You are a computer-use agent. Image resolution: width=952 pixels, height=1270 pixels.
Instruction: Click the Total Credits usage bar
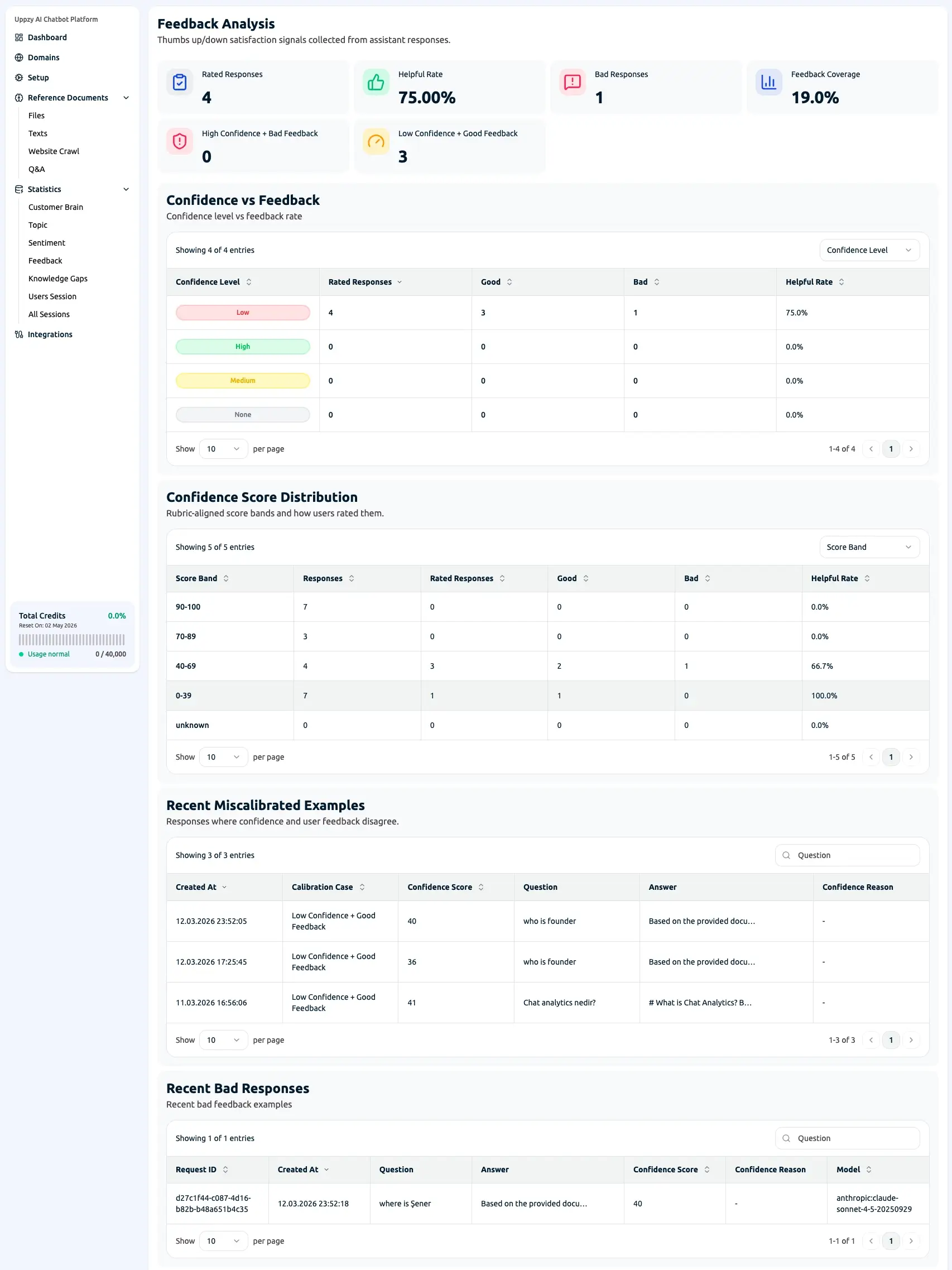[x=72, y=640]
